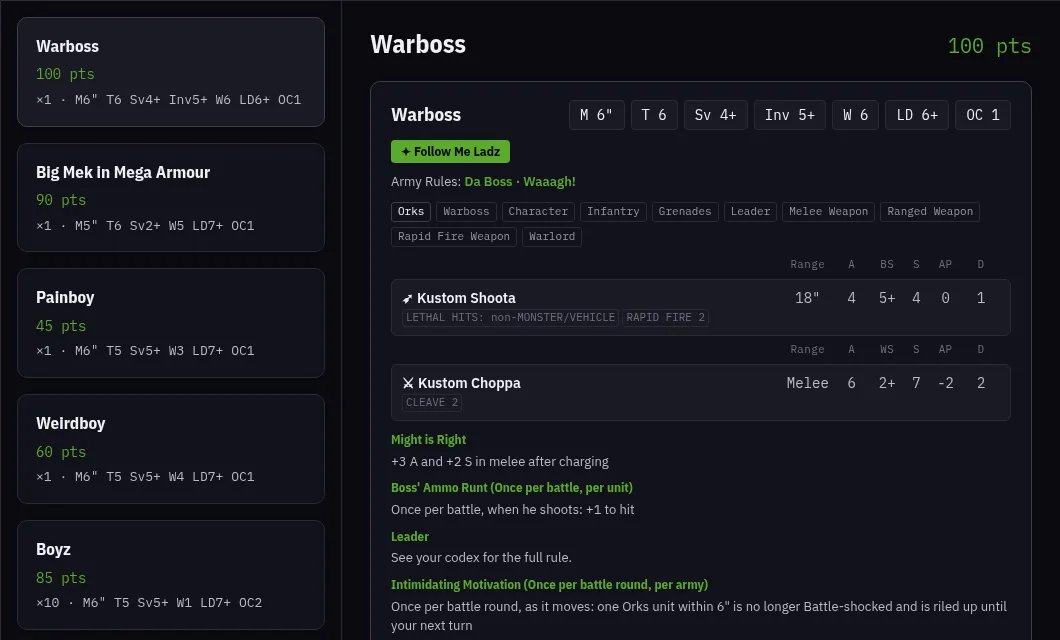Click the Warlord keyword tag
The image size is (1060, 640).
[552, 237]
